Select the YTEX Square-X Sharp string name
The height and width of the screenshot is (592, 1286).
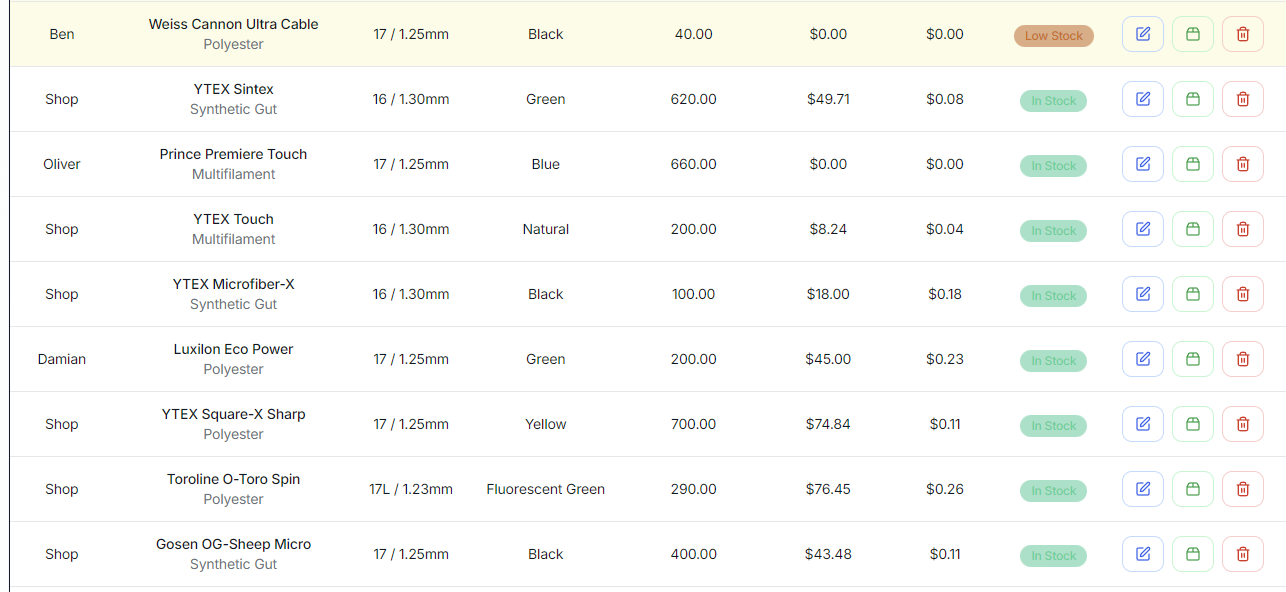[x=233, y=414]
